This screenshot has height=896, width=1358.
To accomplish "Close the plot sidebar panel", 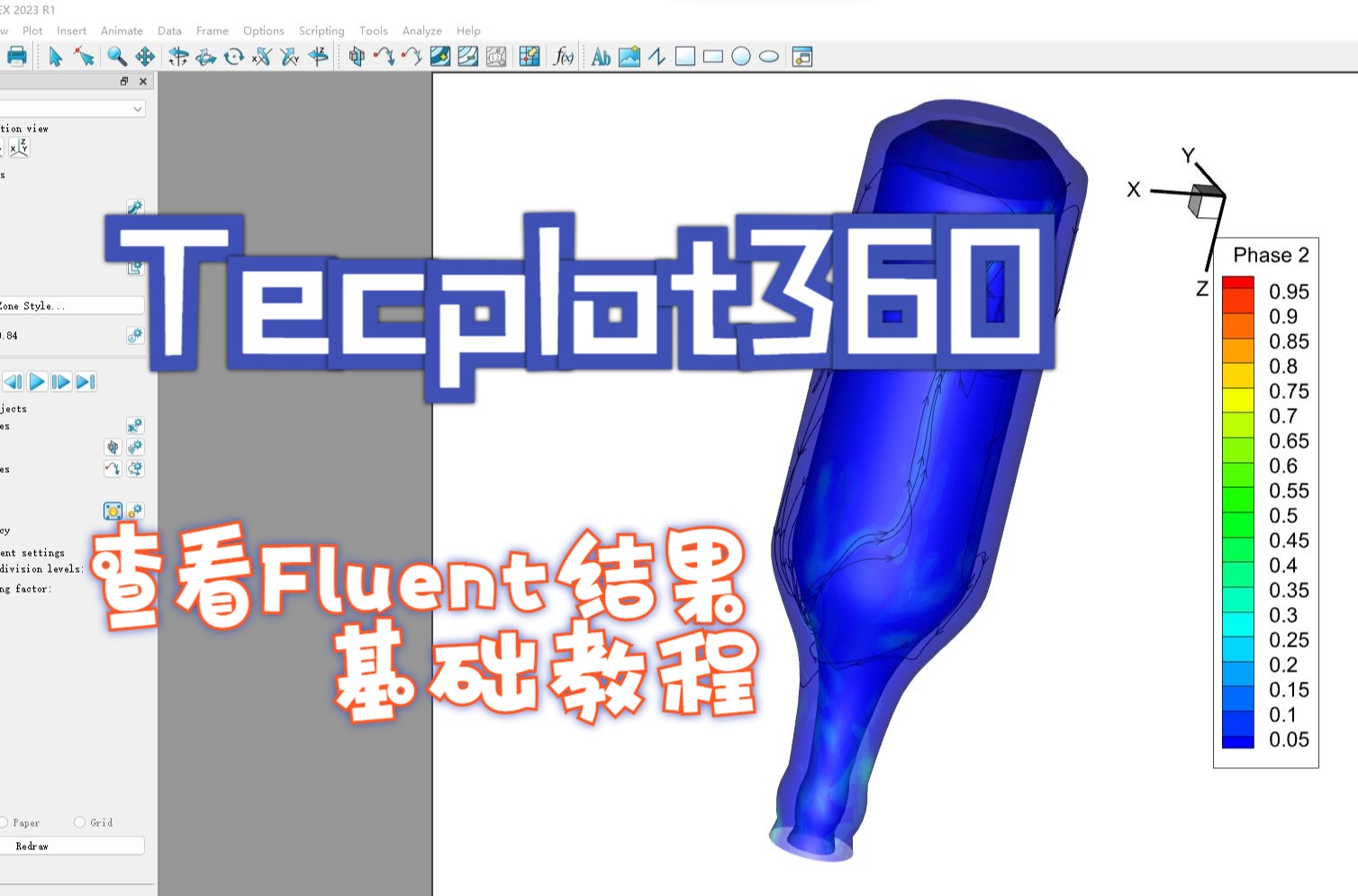I will click(x=142, y=81).
